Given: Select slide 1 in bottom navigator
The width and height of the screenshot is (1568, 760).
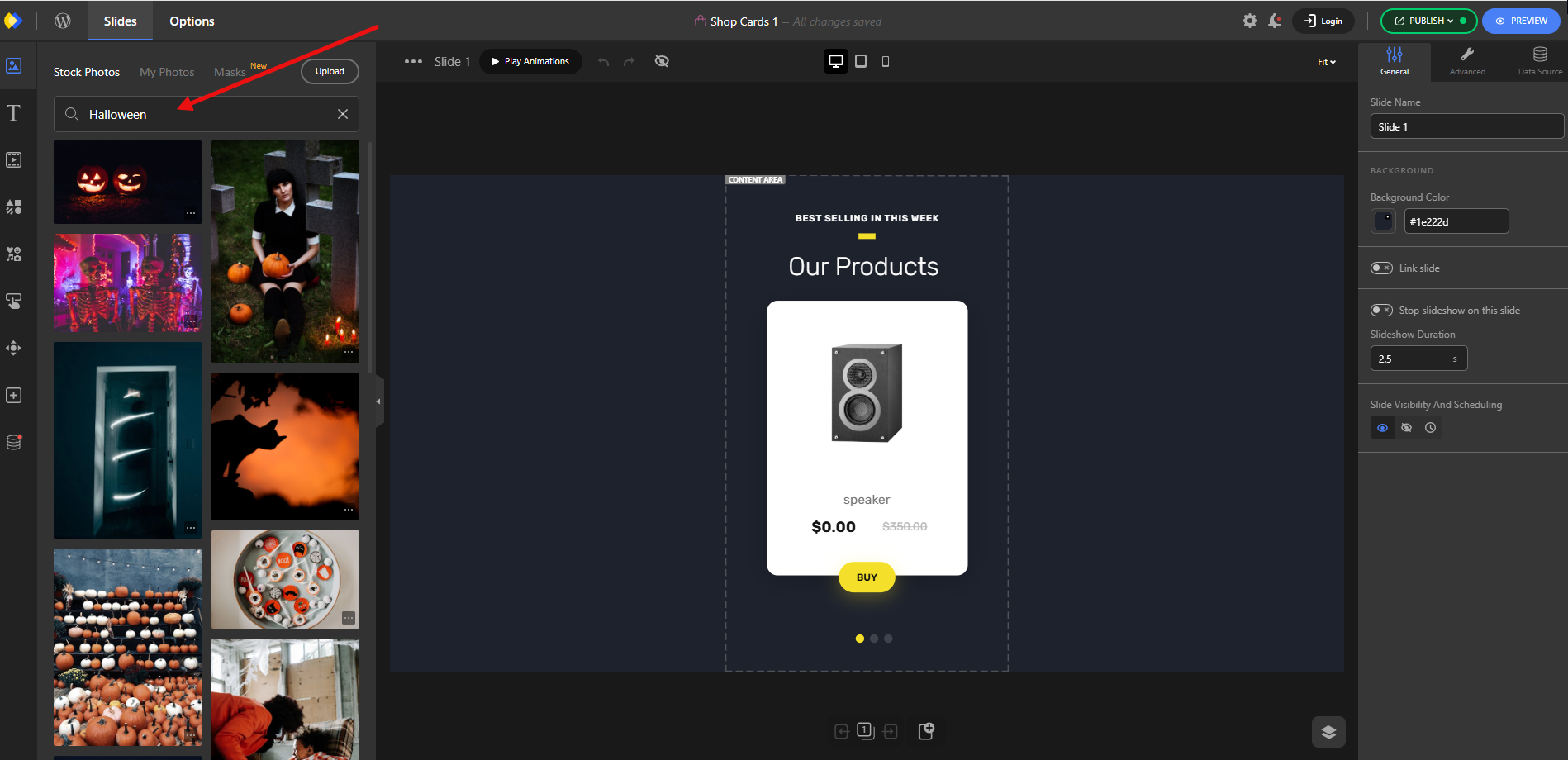Looking at the screenshot, I should point(865,730).
